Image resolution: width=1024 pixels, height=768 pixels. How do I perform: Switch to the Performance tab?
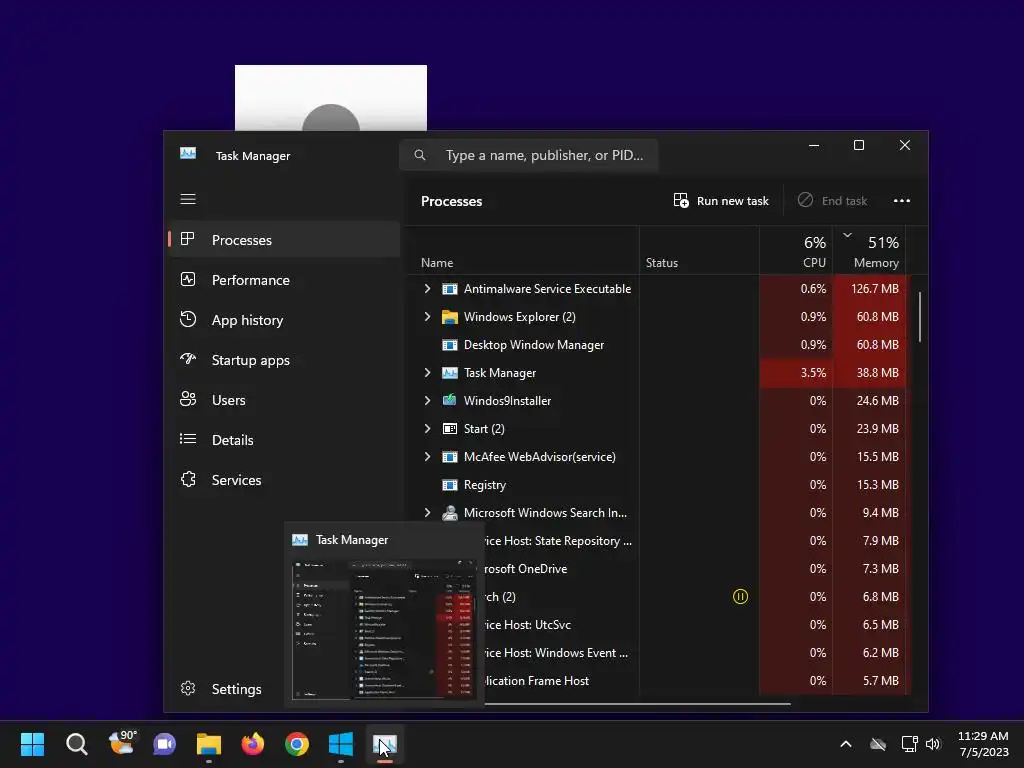pyautogui.click(x=284, y=280)
